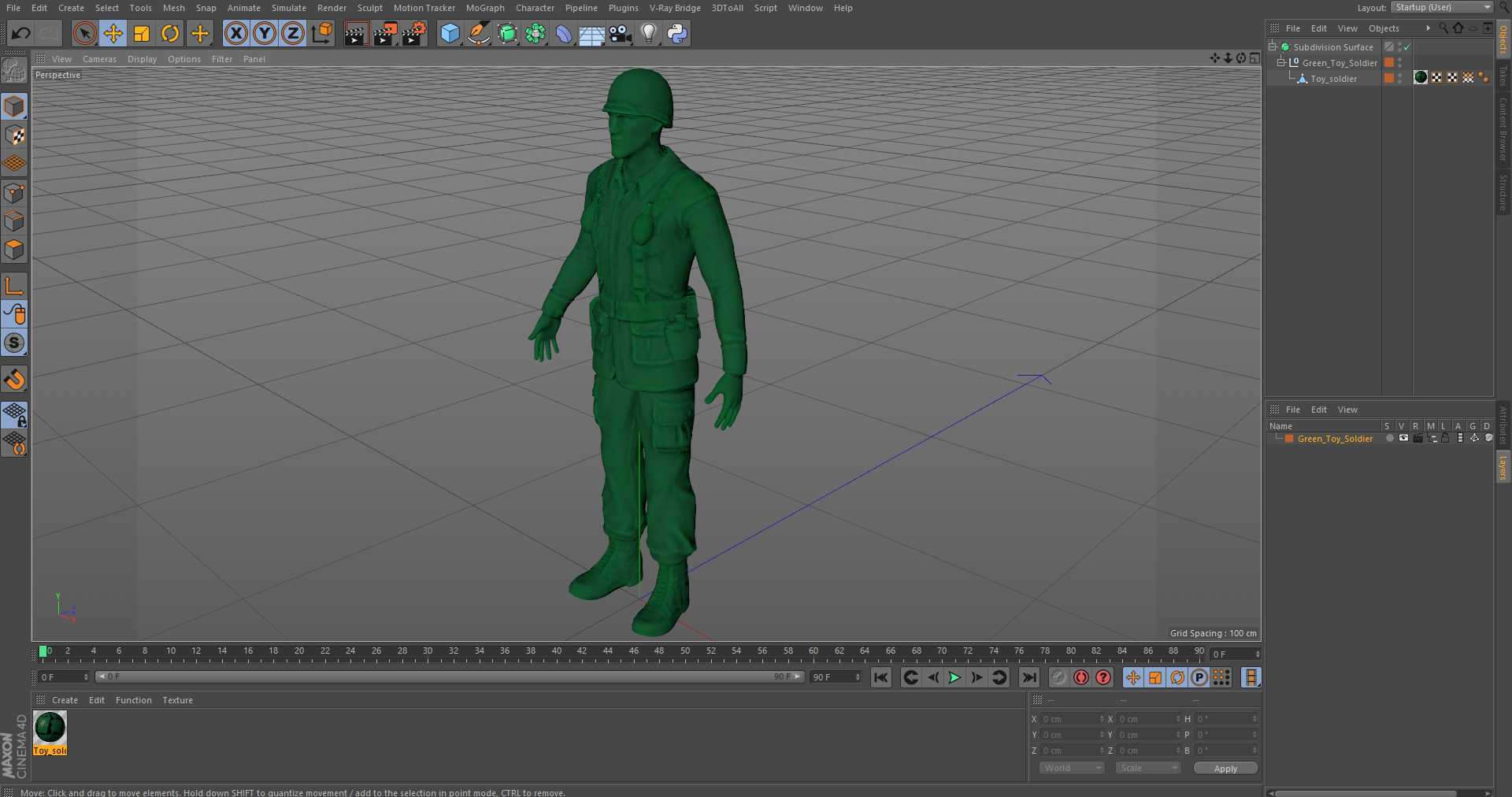The height and width of the screenshot is (797, 1512).
Task: Switch to Polygons mode
Action: [x=14, y=250]
